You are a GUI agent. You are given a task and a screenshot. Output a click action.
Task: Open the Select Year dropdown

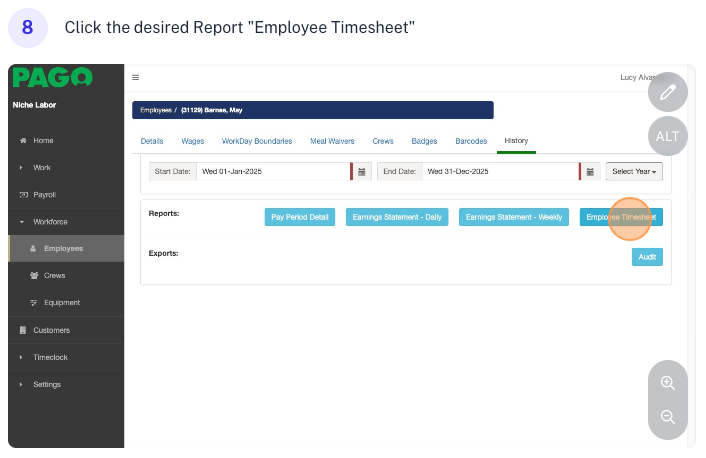(634, 171)
